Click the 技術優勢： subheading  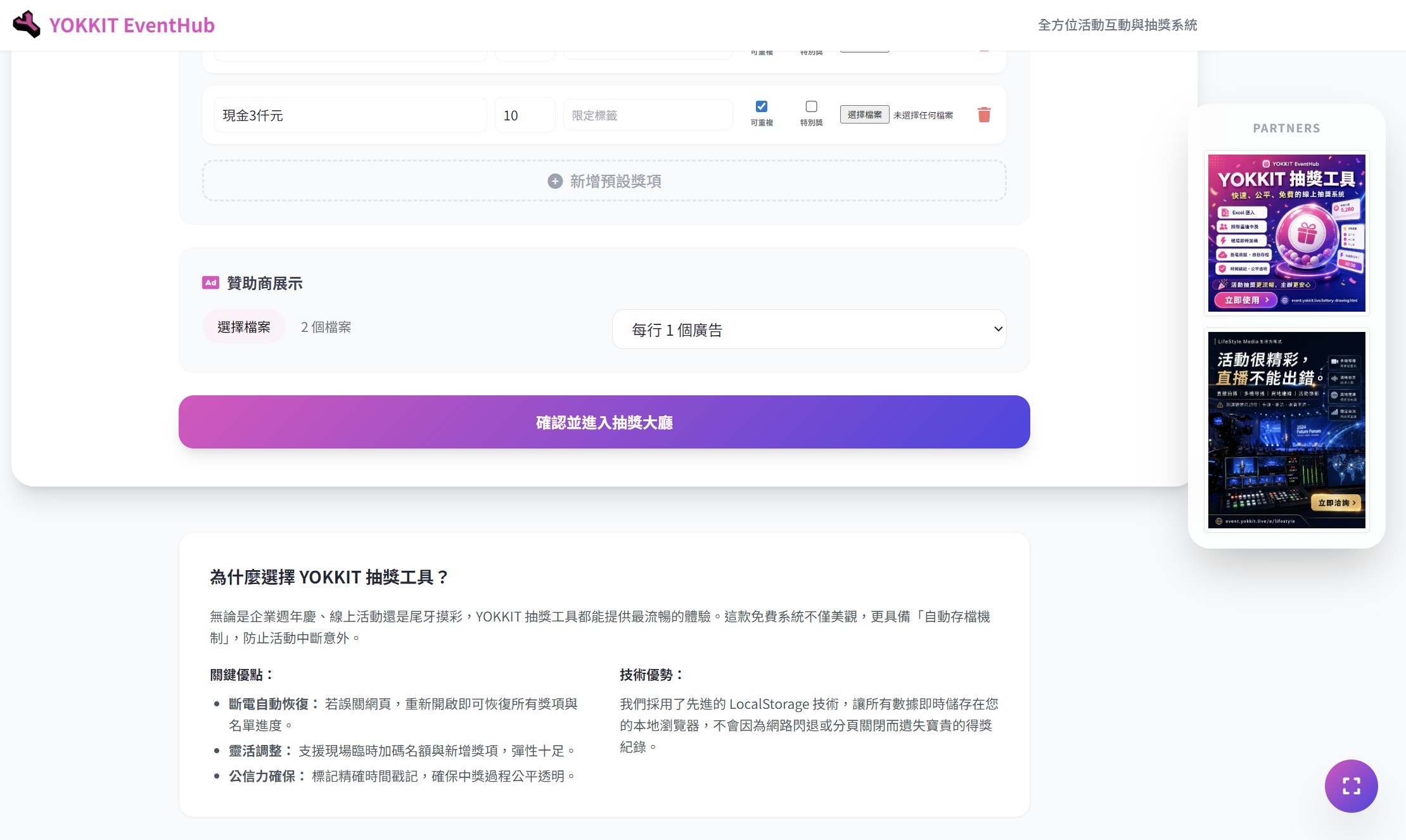(x=652, y=675)
